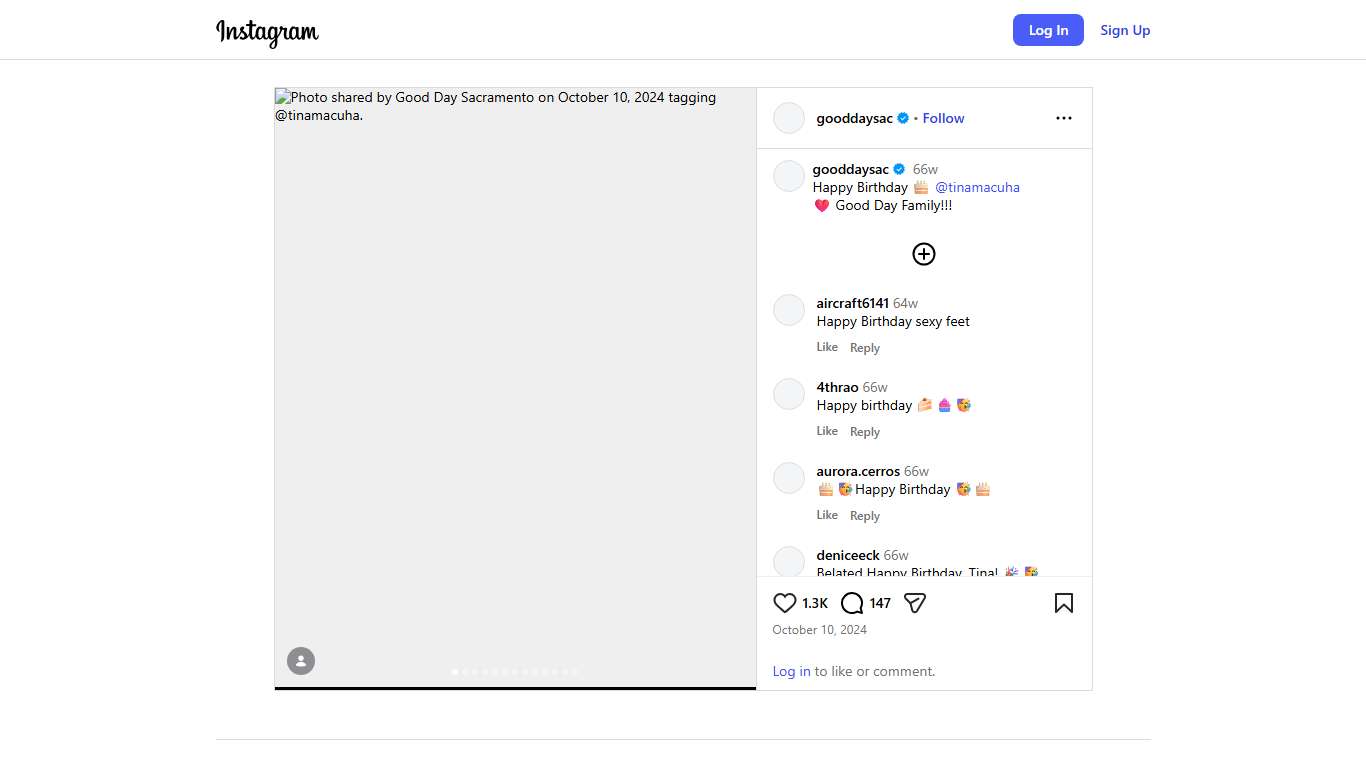The height and width of the screenshot is (768, 1366).
Task: Like aircraft6141's comment
Action: coord(827,347)
